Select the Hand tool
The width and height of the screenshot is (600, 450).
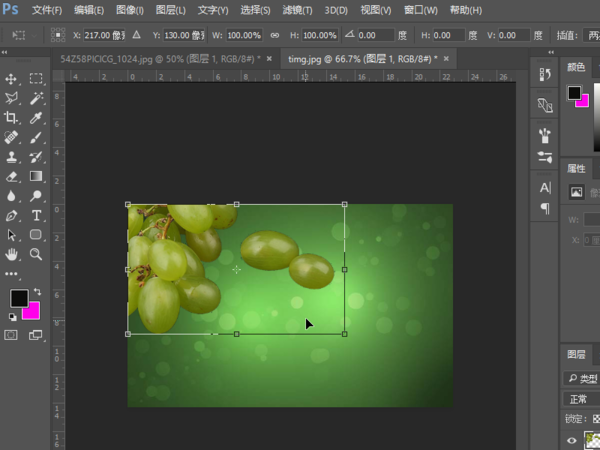pyautogui.click(x=12, y=254)
